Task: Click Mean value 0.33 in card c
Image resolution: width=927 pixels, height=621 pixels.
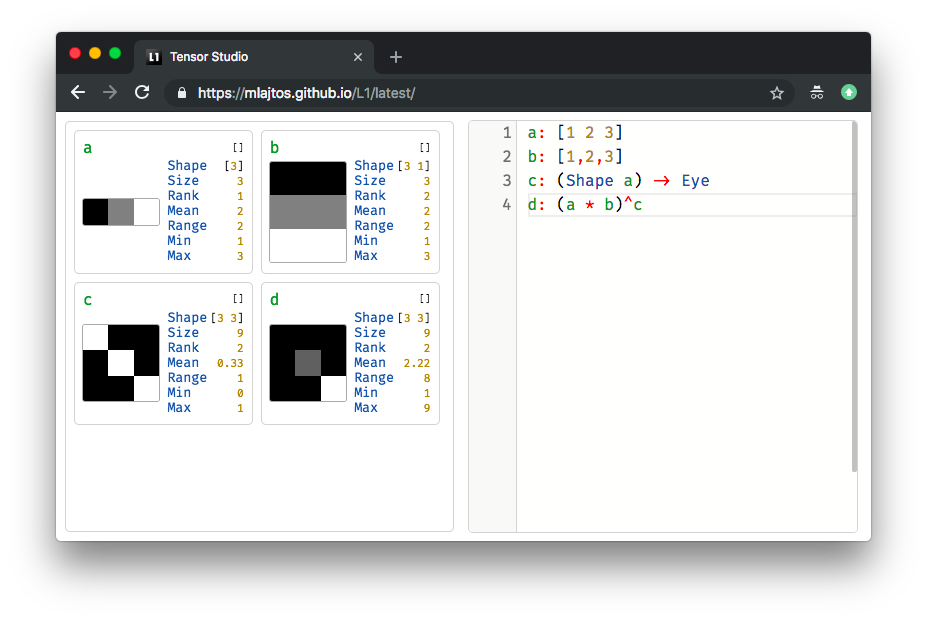Action: 230,363
